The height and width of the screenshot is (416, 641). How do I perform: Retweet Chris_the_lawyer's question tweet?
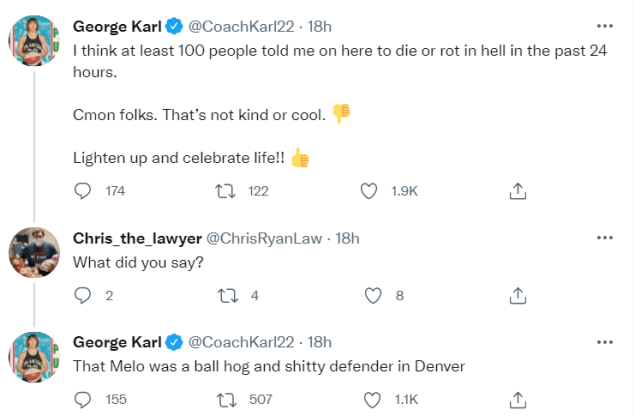pyautogui.click(x=226, y=295)
